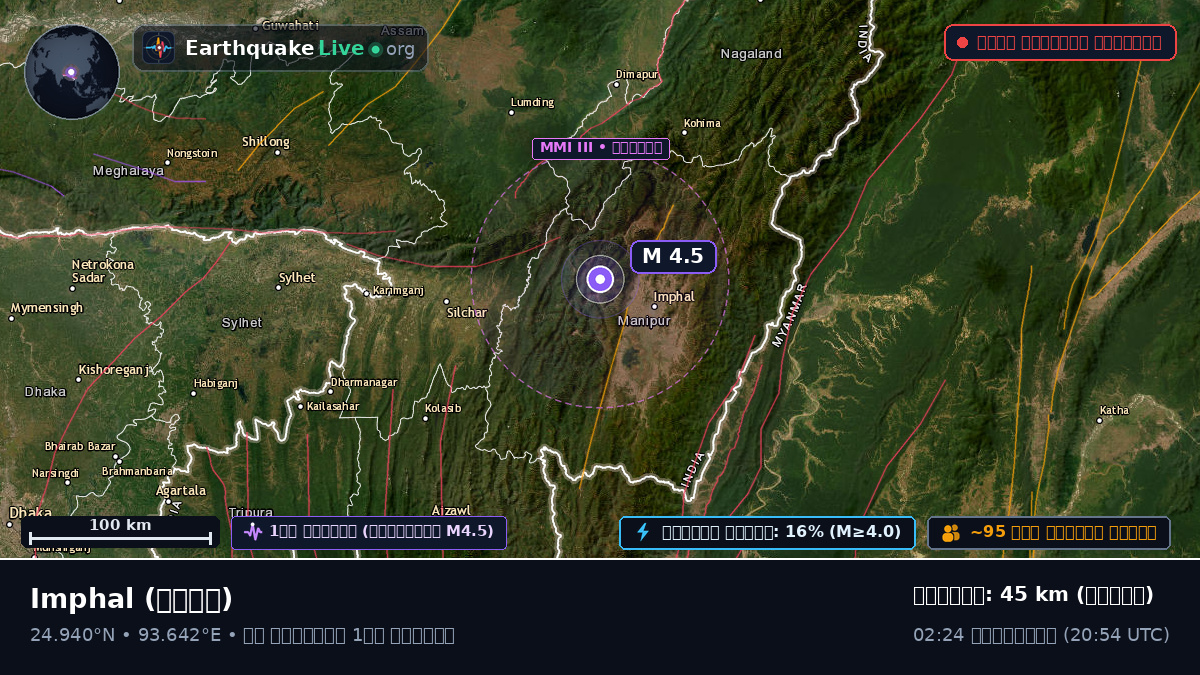Click the green live status dot
The width and height of the screenshot is (1200, 675).
click(x=375, y=49)
